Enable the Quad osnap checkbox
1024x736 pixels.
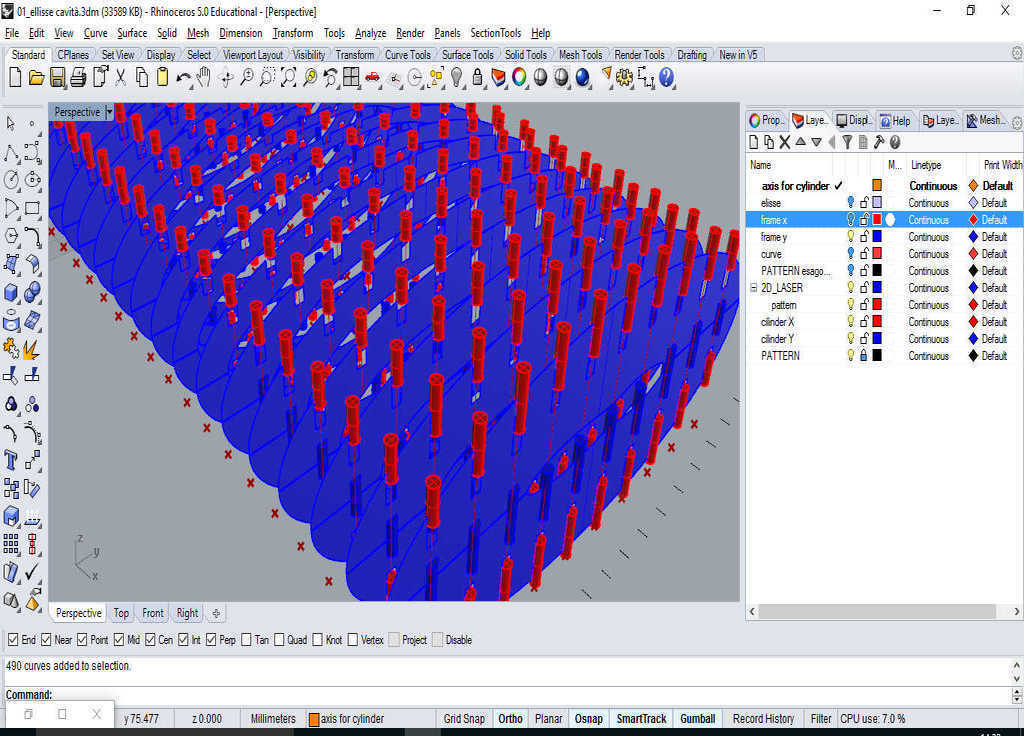(x=279, y=640)
